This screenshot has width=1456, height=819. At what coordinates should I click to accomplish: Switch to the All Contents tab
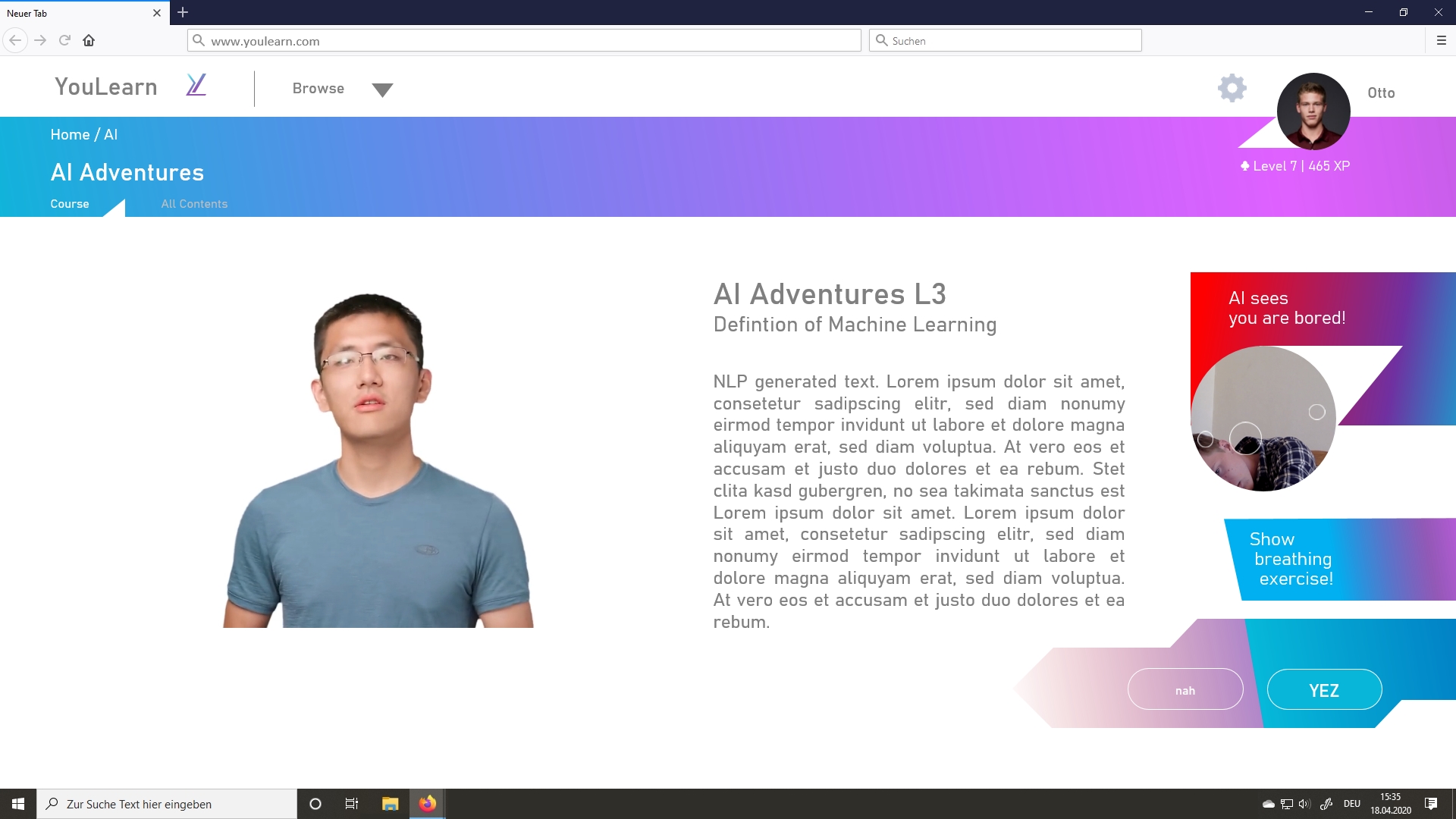(x=194, y=204)
